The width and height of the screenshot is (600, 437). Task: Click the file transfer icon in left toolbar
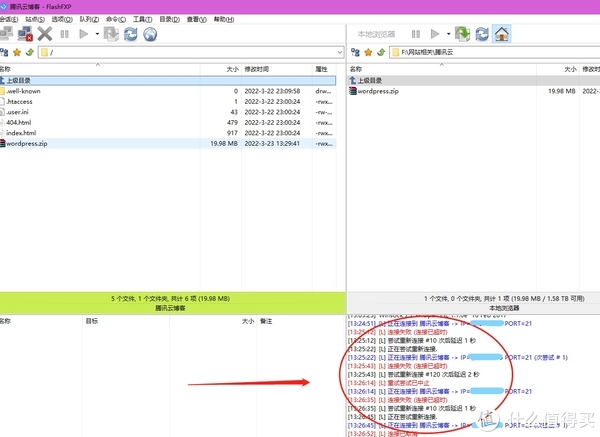click(x=111, y=34)
